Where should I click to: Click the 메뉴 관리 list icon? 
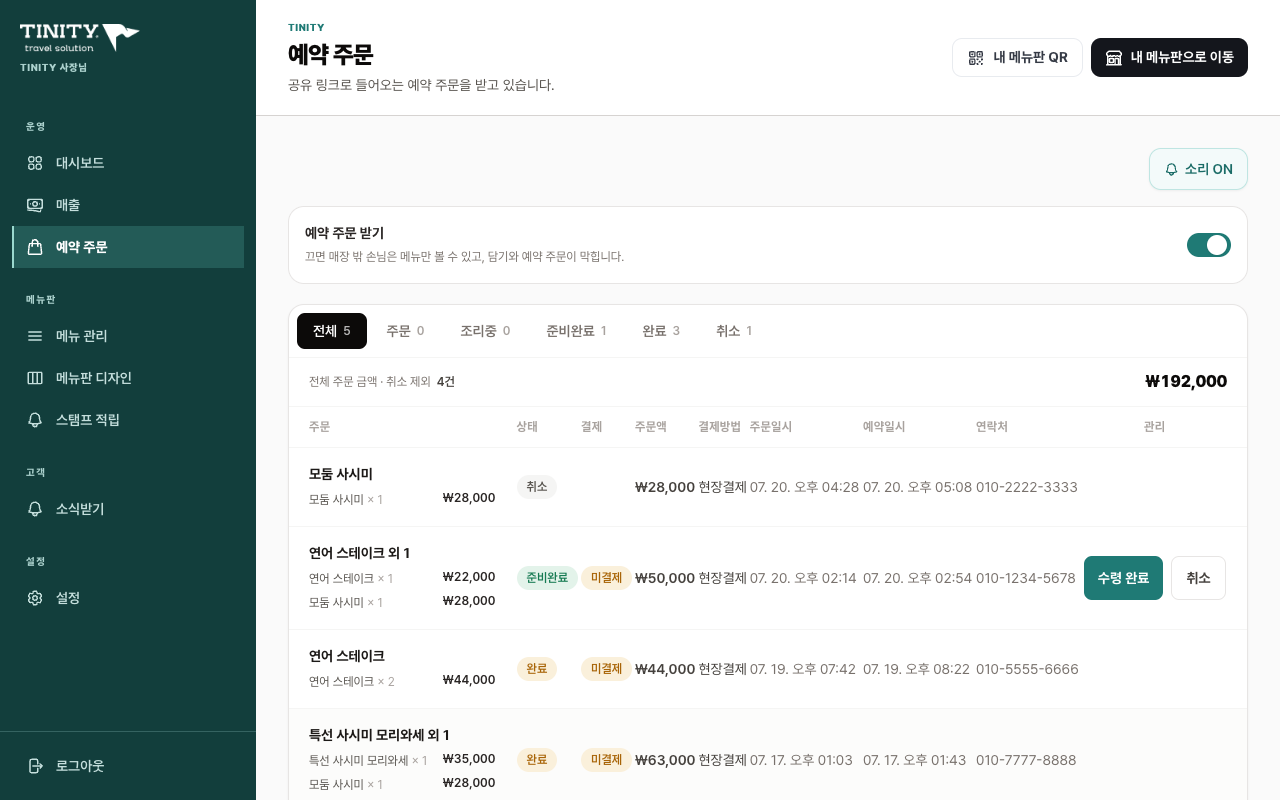(35, 336)
